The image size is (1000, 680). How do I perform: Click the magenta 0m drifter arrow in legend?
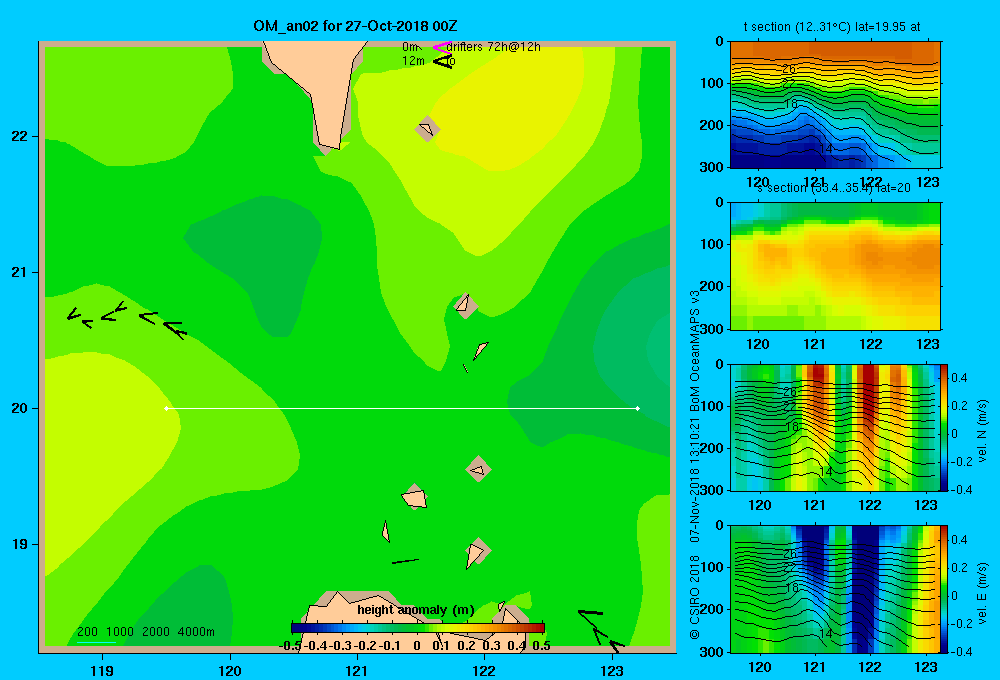pos(441,47)
